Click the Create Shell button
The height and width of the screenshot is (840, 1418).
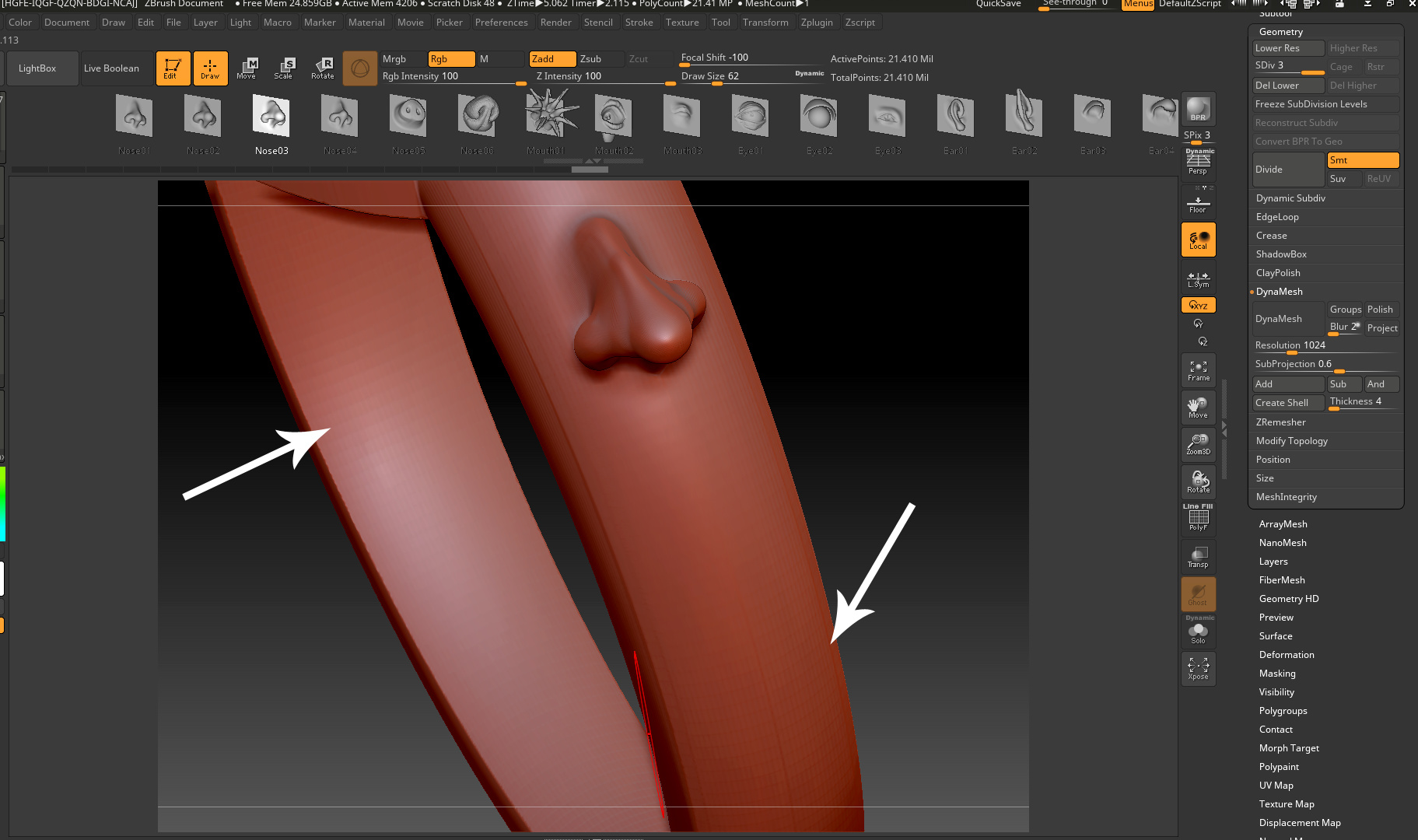1288,403
